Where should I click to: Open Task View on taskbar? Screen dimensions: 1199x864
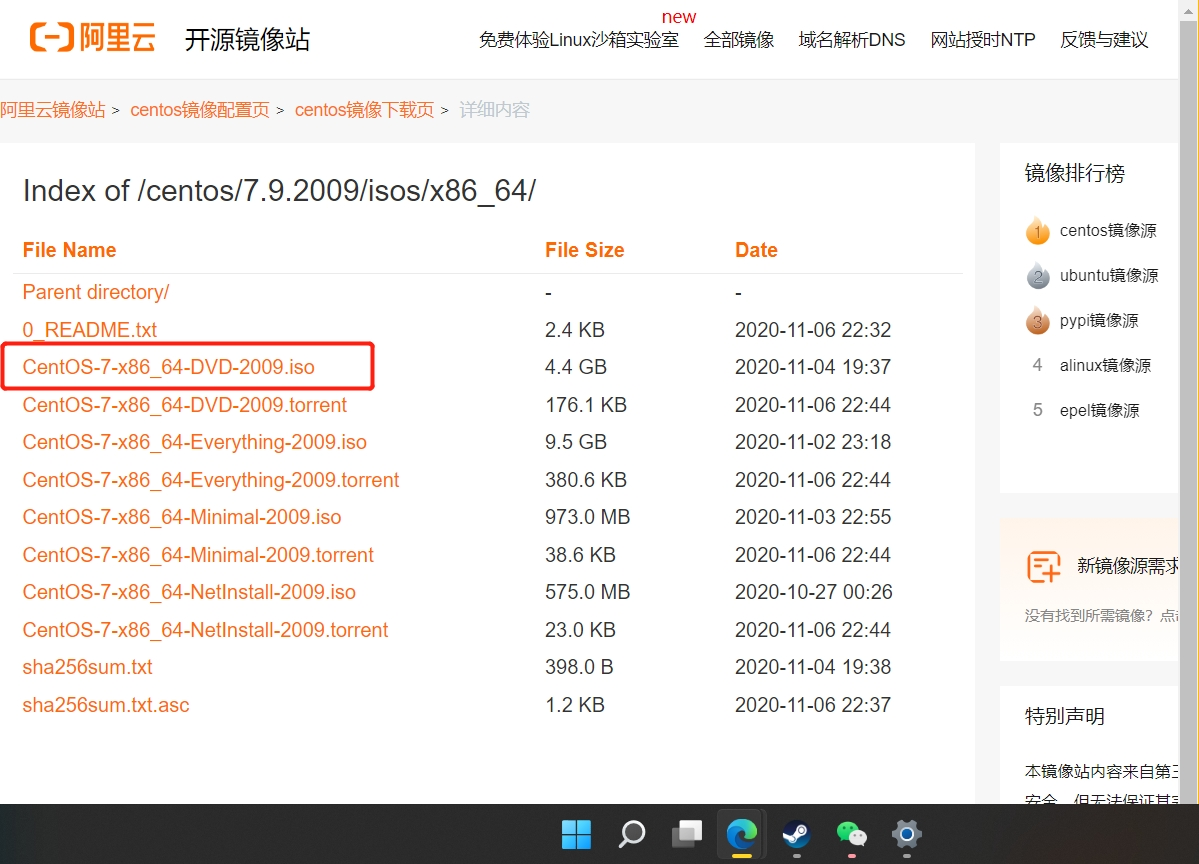686,833
